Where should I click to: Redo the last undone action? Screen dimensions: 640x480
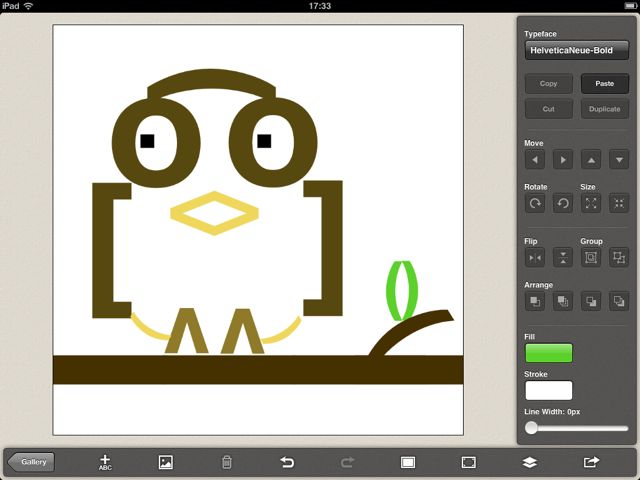click(347, 462)
